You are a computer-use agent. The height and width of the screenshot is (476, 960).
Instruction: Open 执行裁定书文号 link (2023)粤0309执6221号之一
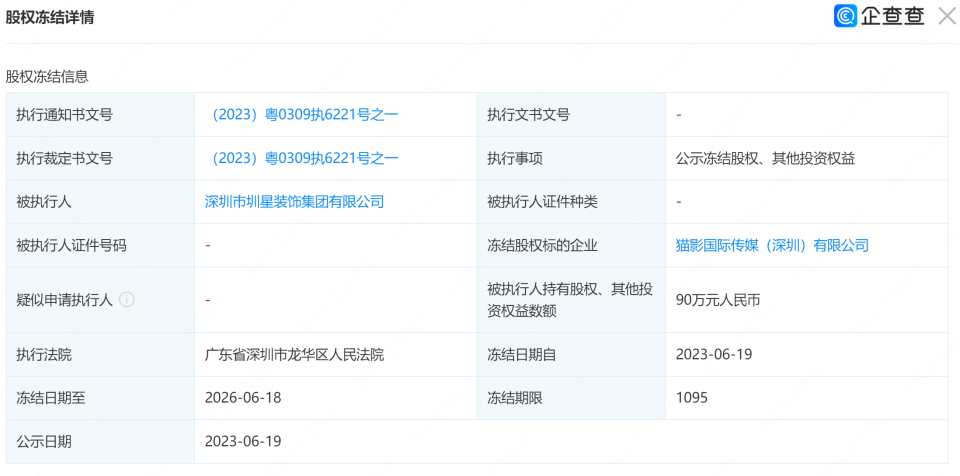tap(303, 159)
